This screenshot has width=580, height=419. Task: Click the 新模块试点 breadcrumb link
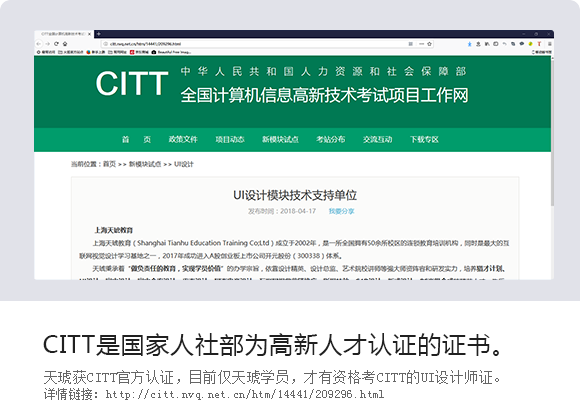145,164
